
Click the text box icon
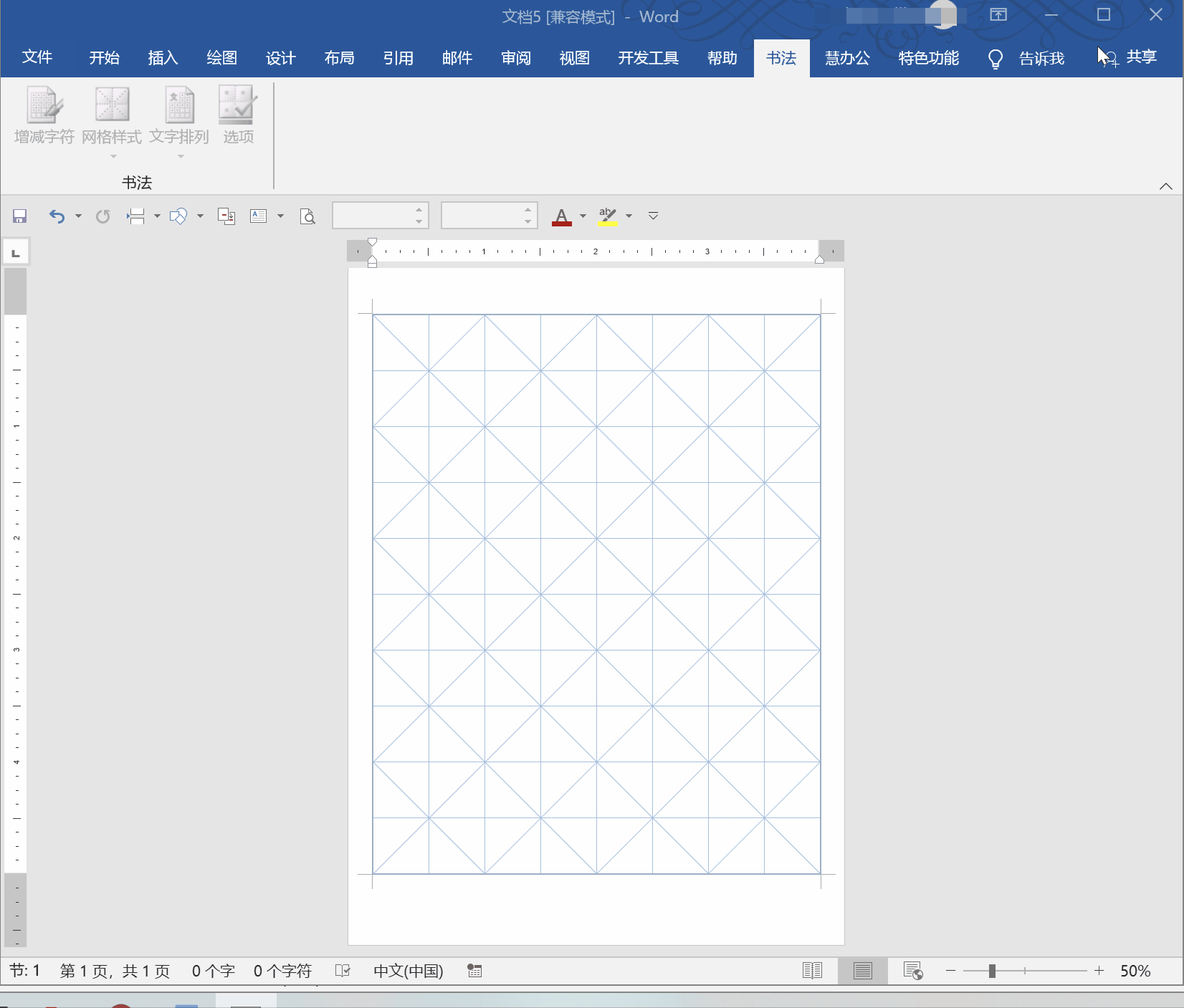pyautogui.click(x=259, y=216)
